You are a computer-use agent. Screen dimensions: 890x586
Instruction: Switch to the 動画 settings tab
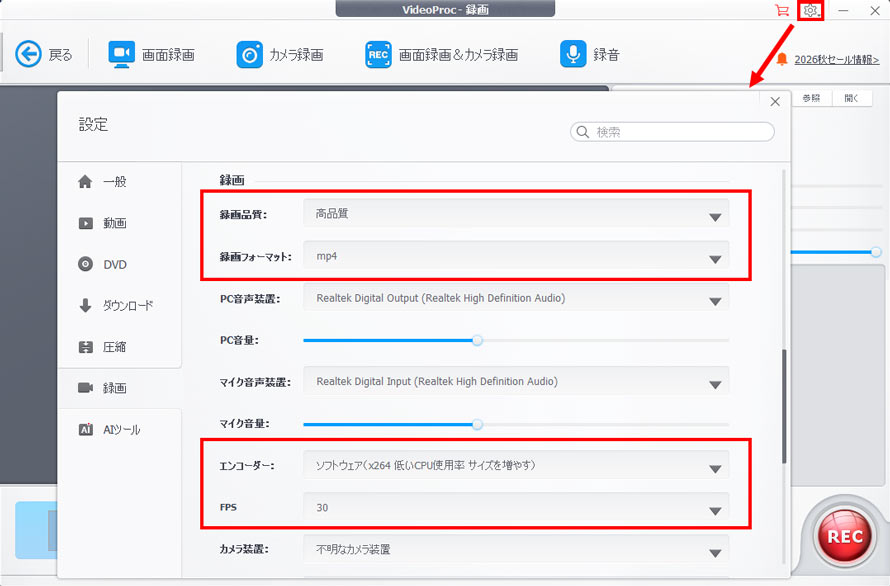[120, 223]
